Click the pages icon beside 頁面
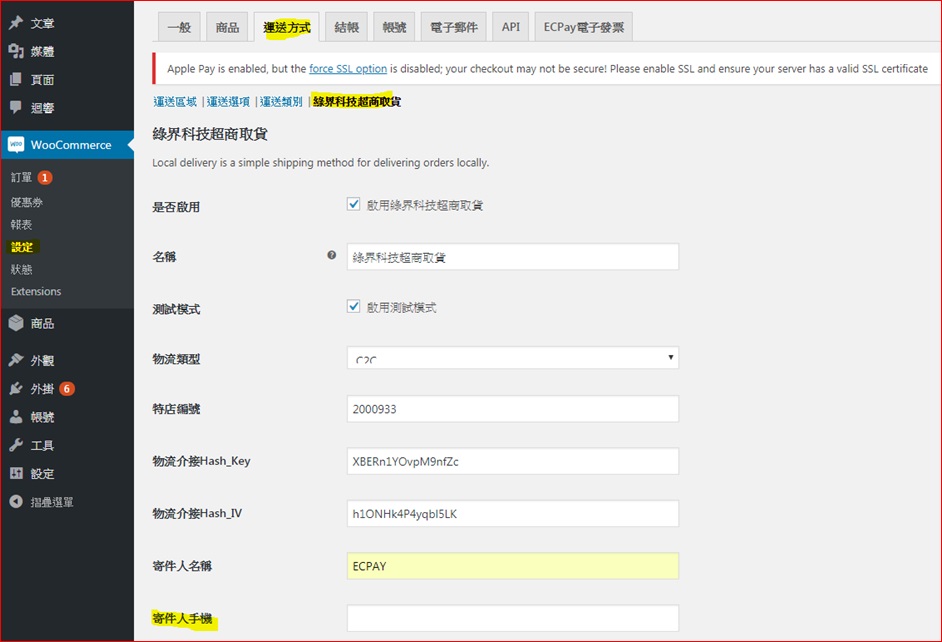 click(16, 79)
